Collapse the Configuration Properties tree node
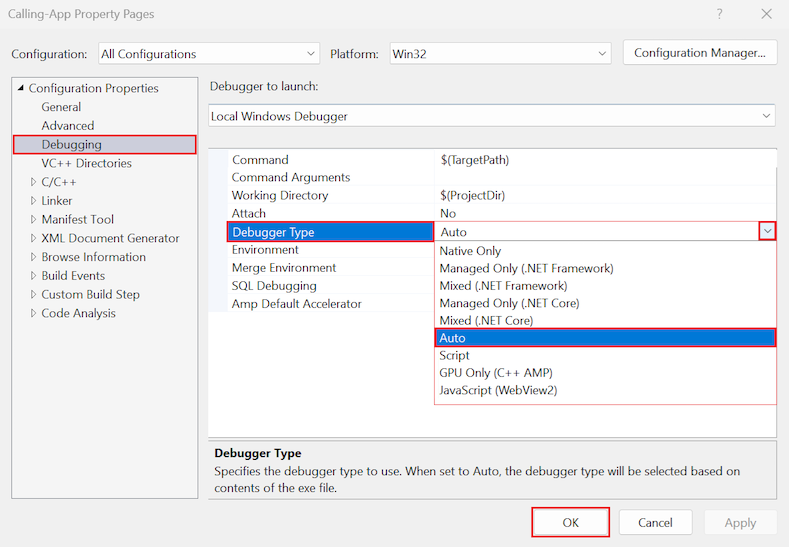 [x=21, y=89]
